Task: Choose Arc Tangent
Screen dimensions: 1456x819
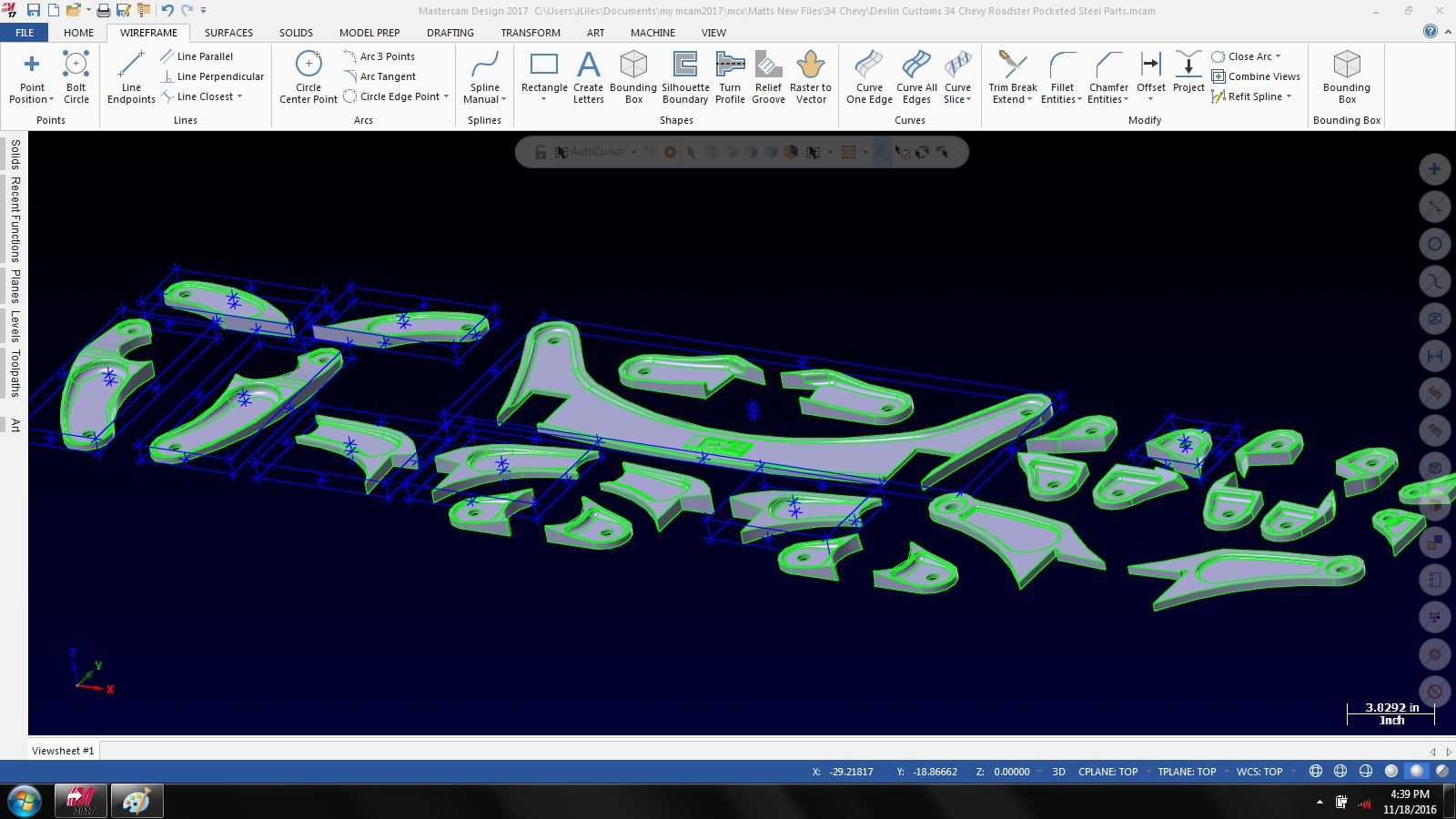Action: click(380, 76)
